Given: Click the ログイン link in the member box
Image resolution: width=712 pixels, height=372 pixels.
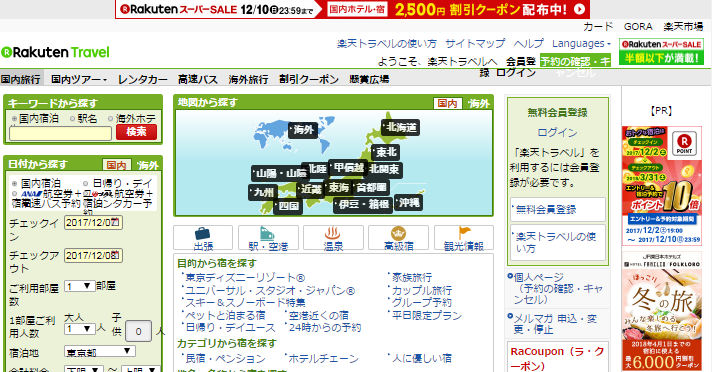Looking at the screenshot, I should [x=557, y=133].
